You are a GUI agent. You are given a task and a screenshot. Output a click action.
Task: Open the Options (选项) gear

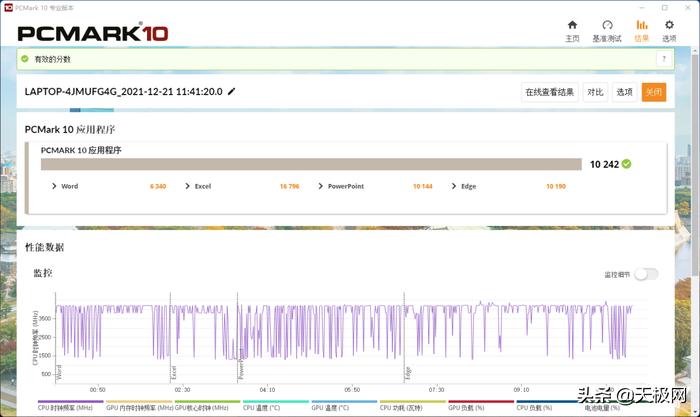tap(669, 30)
